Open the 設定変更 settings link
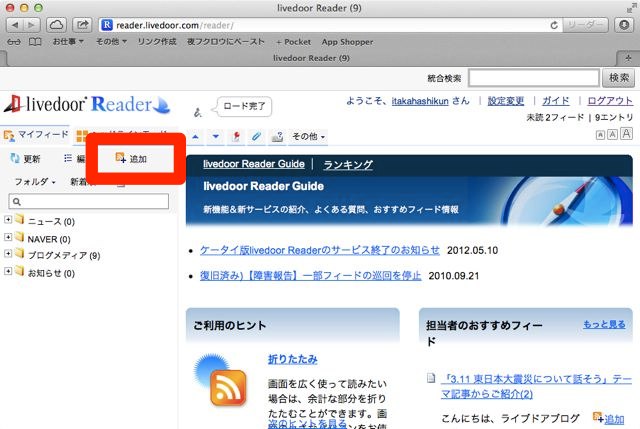 pos(506,101)
